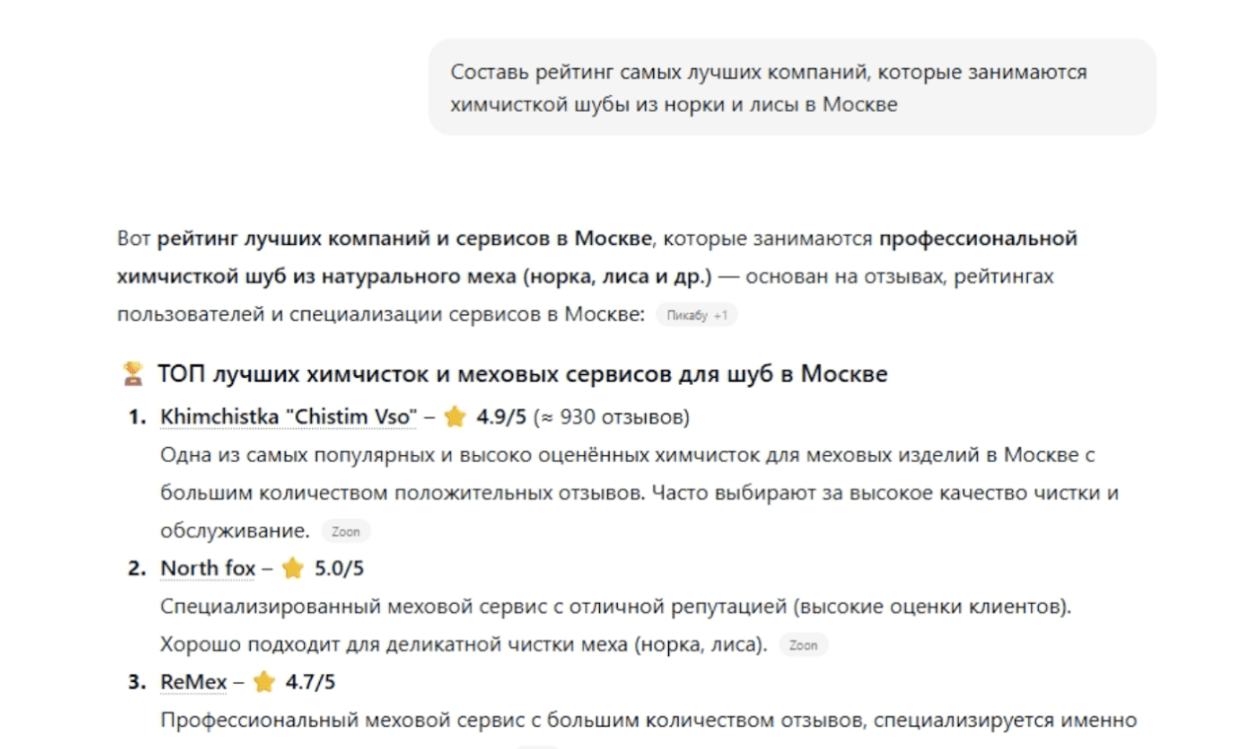Click the user message bubble about химчистка шубы
The height and width of the screenshot is (749, 1250).
click(x=791, y=88)
